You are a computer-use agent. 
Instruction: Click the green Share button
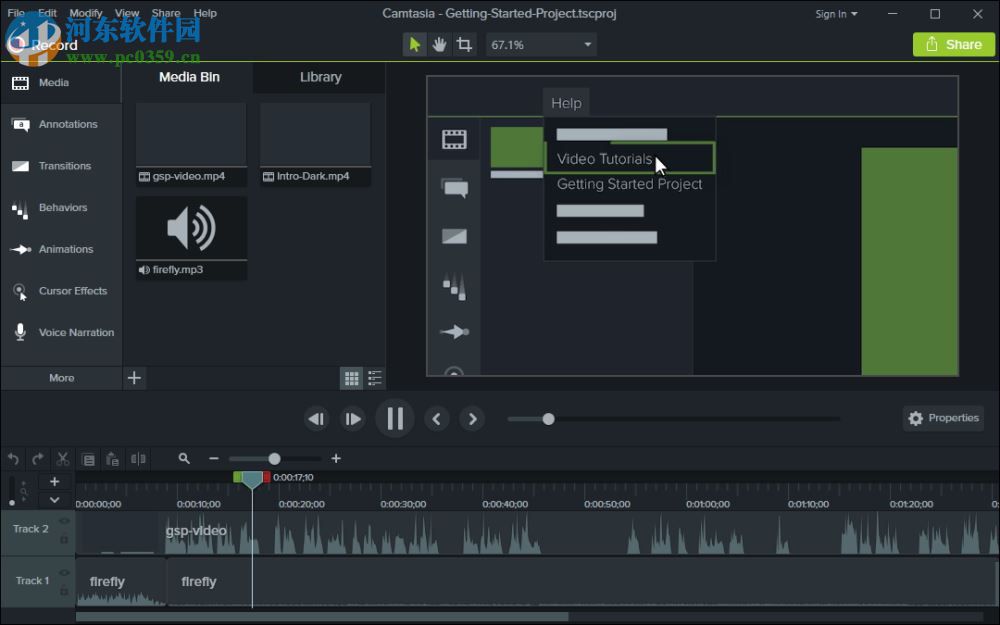pyautogui.click(x=953, y=44)
